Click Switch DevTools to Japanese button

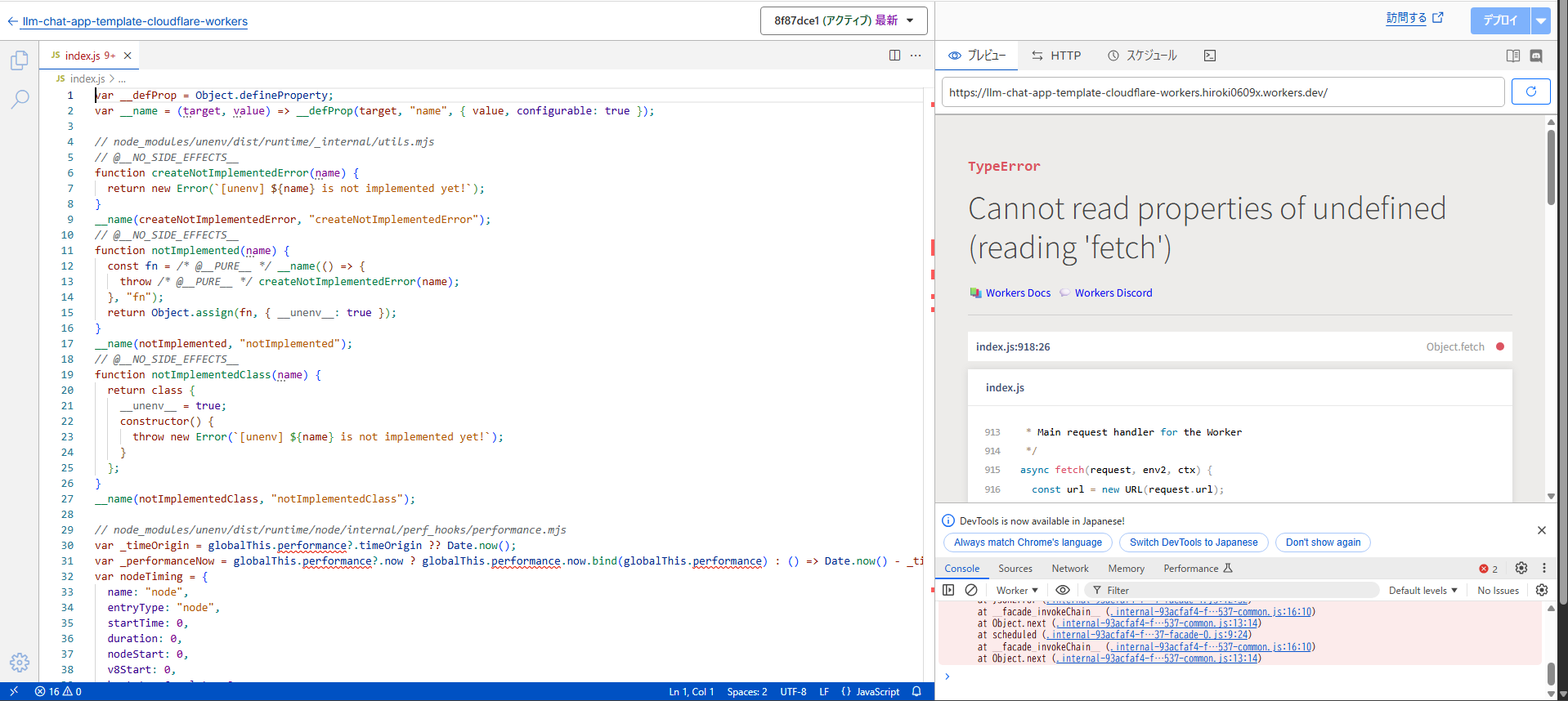[x=1193, y=542]
